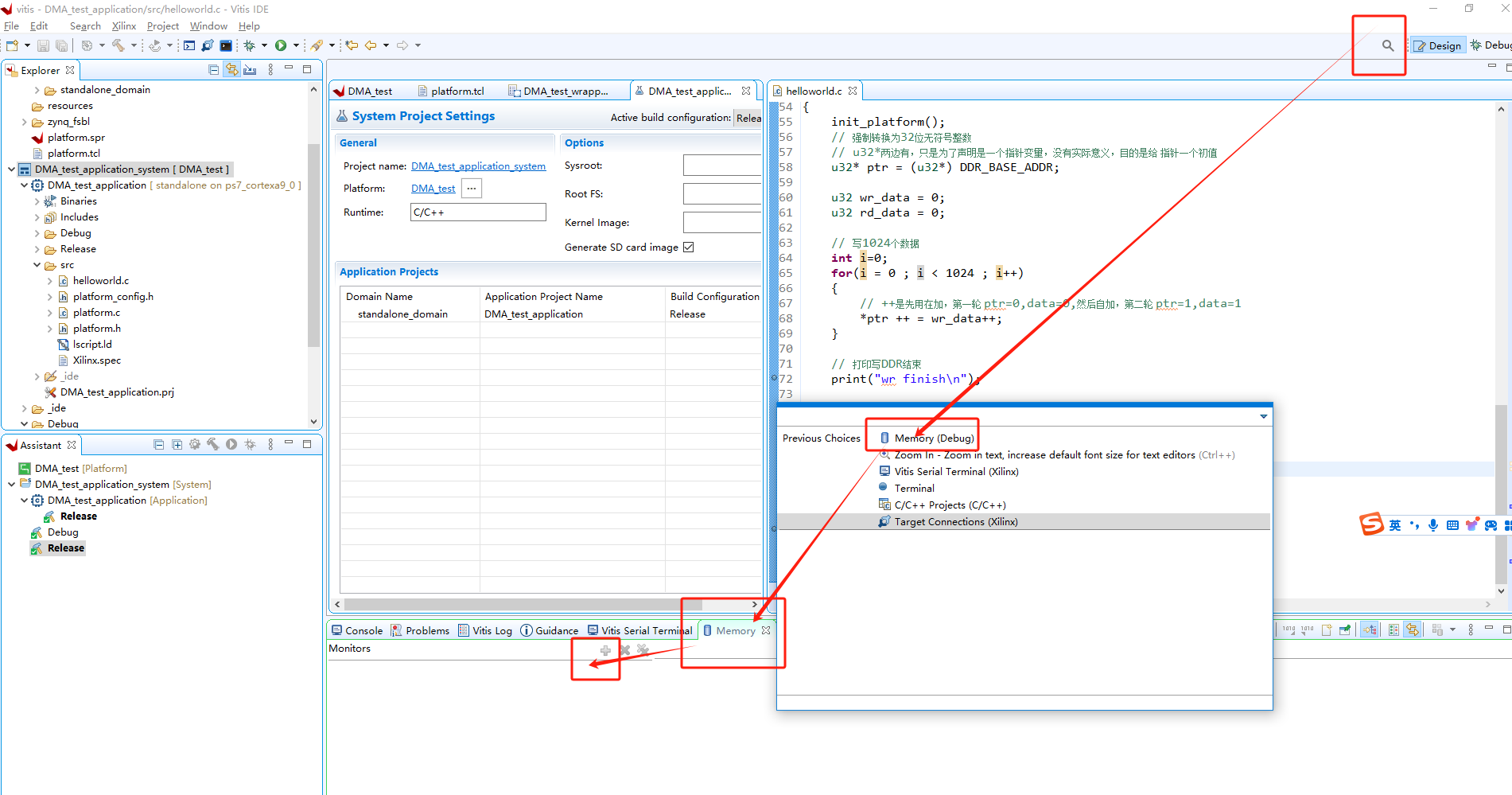Click the Runtime C/C++ field
The height and width of the screenshot is (795, 1512).
click(x=478, y=212)
